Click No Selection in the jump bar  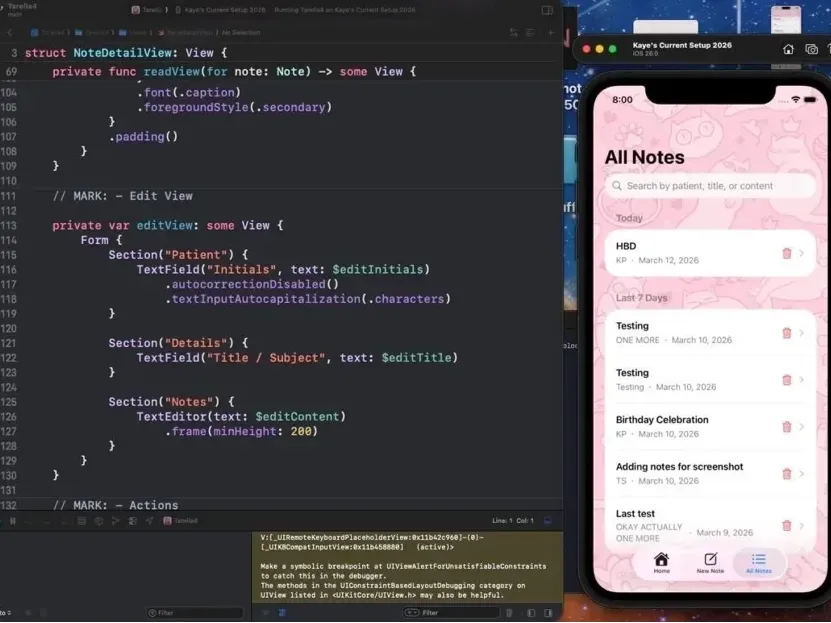[241, 33]
